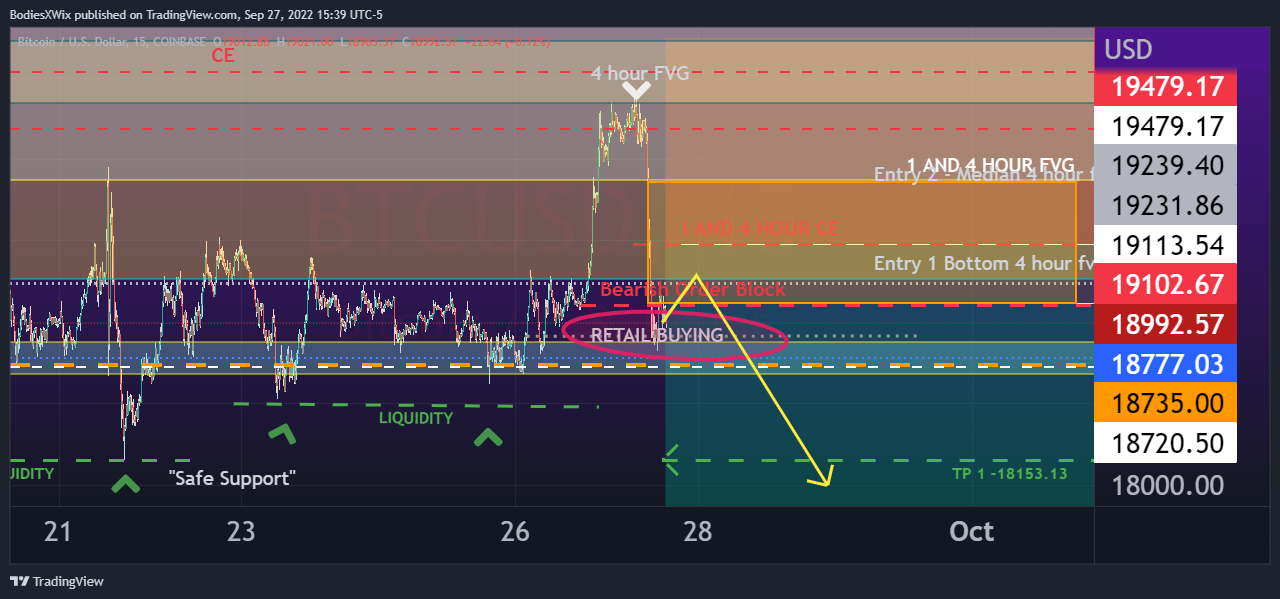Click the green LIQUIDITY label
This screenshot has width=1280, height=599.
tap(415, 418)
